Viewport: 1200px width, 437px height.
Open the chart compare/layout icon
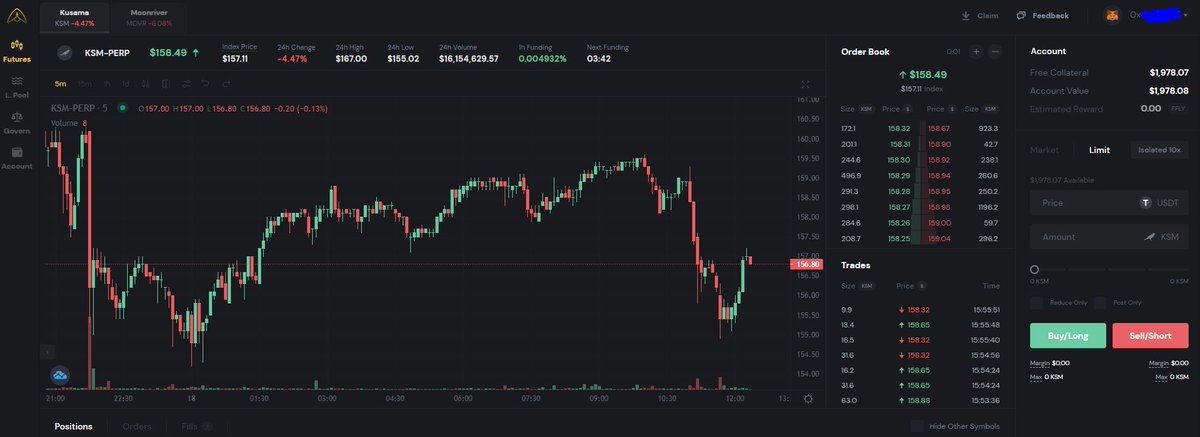tap(165, 84)
